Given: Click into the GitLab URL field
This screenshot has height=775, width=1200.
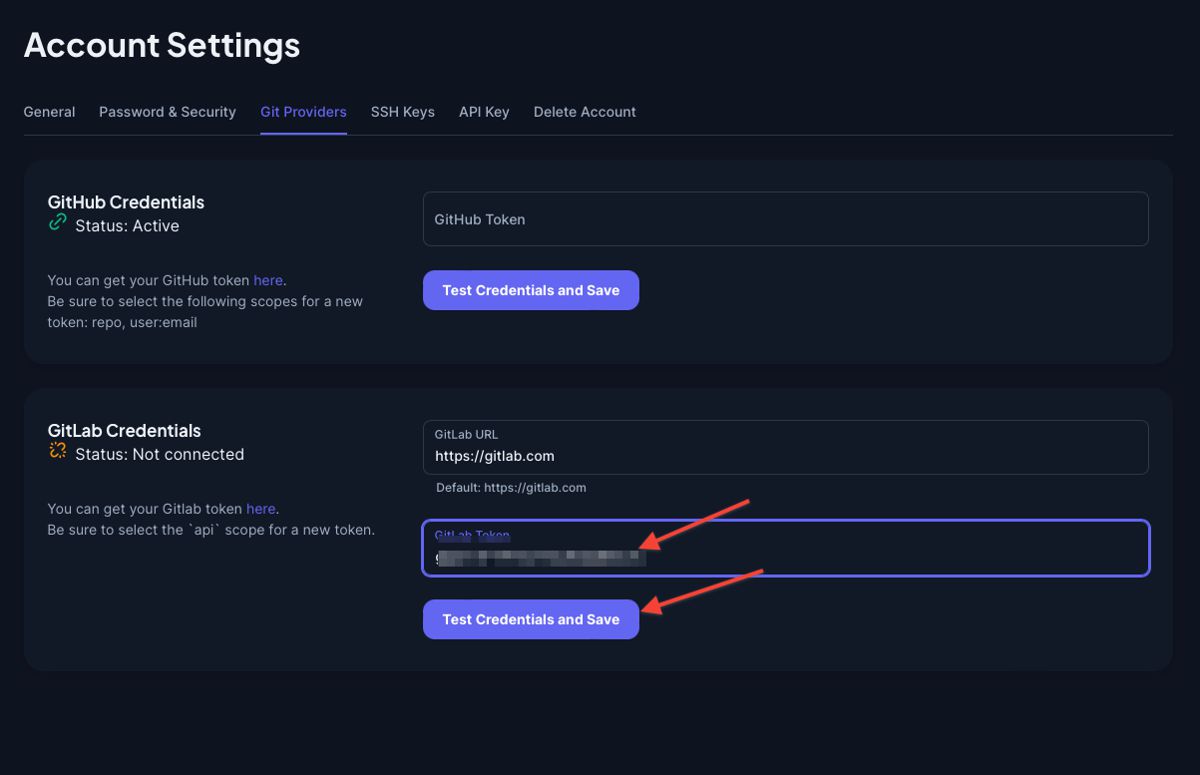Looking at the screenshot, I should (x=785, y=455).
